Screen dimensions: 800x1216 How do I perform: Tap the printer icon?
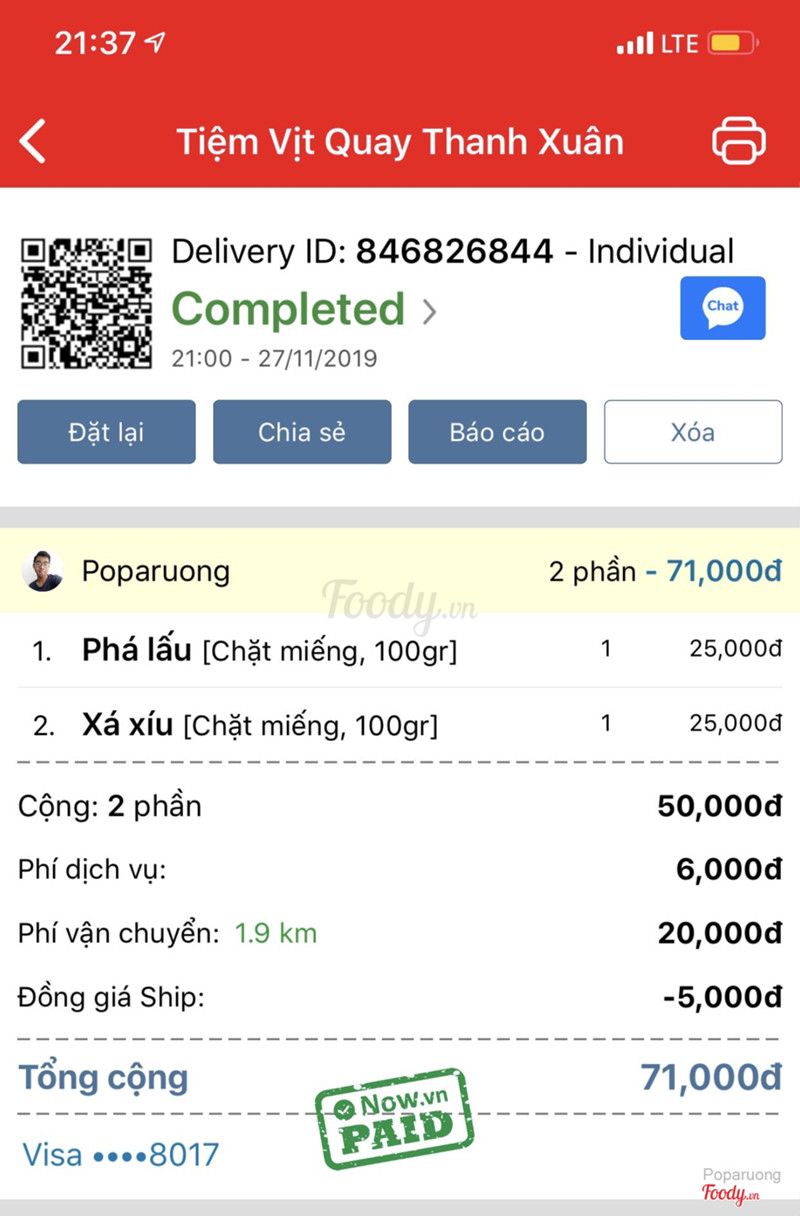coord(739,141)
